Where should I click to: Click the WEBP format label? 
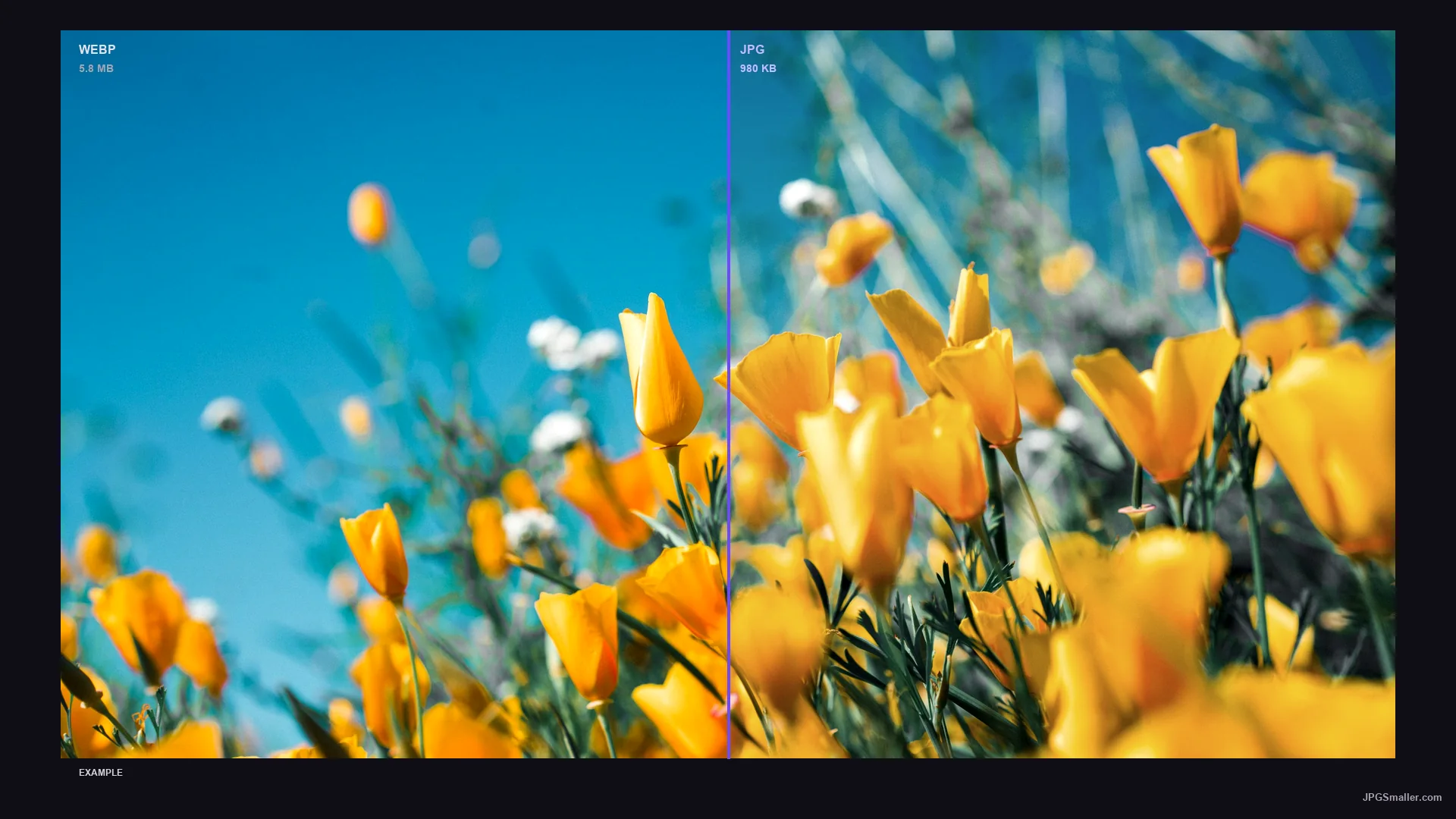(97, 50)
